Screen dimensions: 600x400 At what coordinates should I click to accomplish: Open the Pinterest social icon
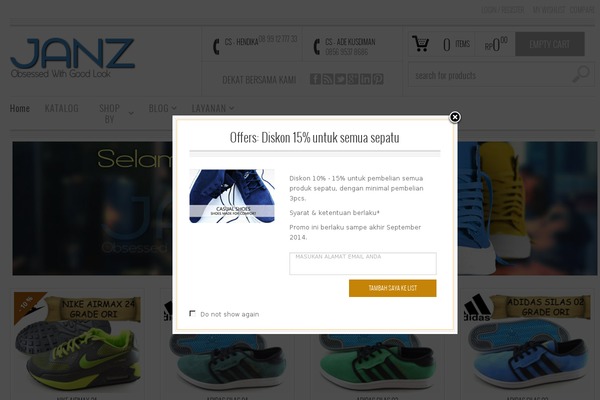point(378,79)
